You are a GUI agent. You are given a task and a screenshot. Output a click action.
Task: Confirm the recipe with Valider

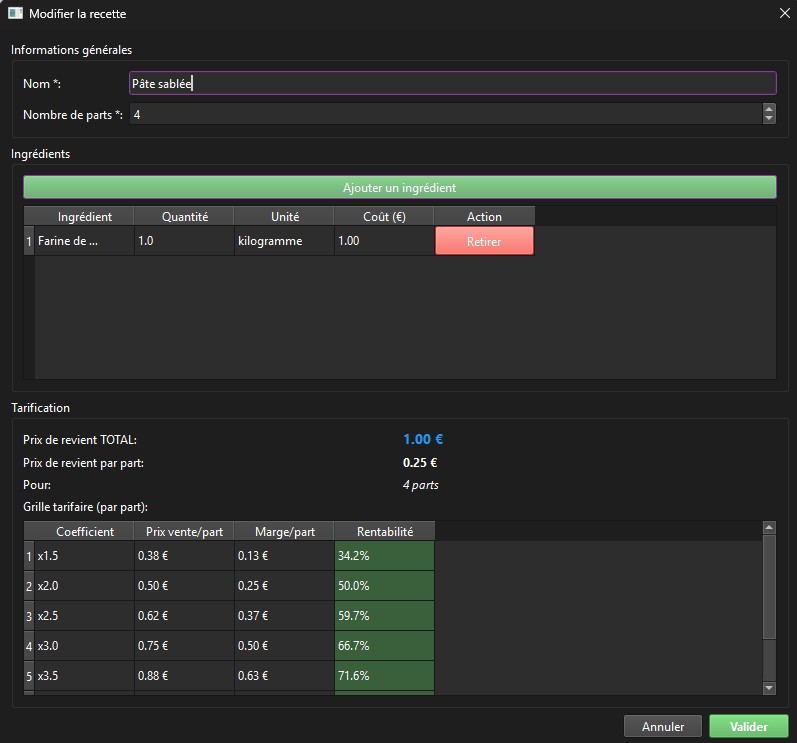748,727
